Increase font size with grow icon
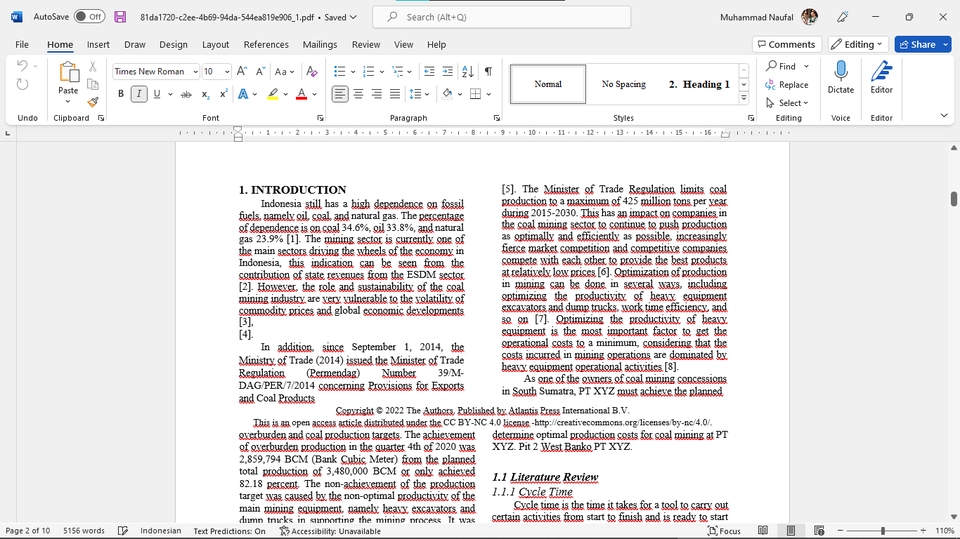The width and height of the screenshot is (960, 539). 242,72
